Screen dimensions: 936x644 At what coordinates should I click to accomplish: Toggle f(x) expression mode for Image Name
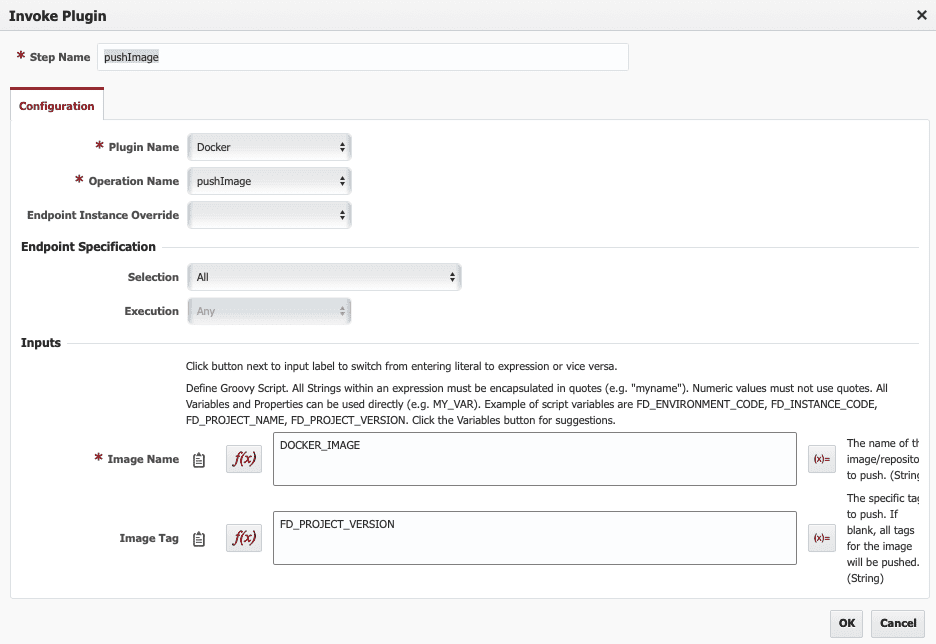[x=244, y=459]
